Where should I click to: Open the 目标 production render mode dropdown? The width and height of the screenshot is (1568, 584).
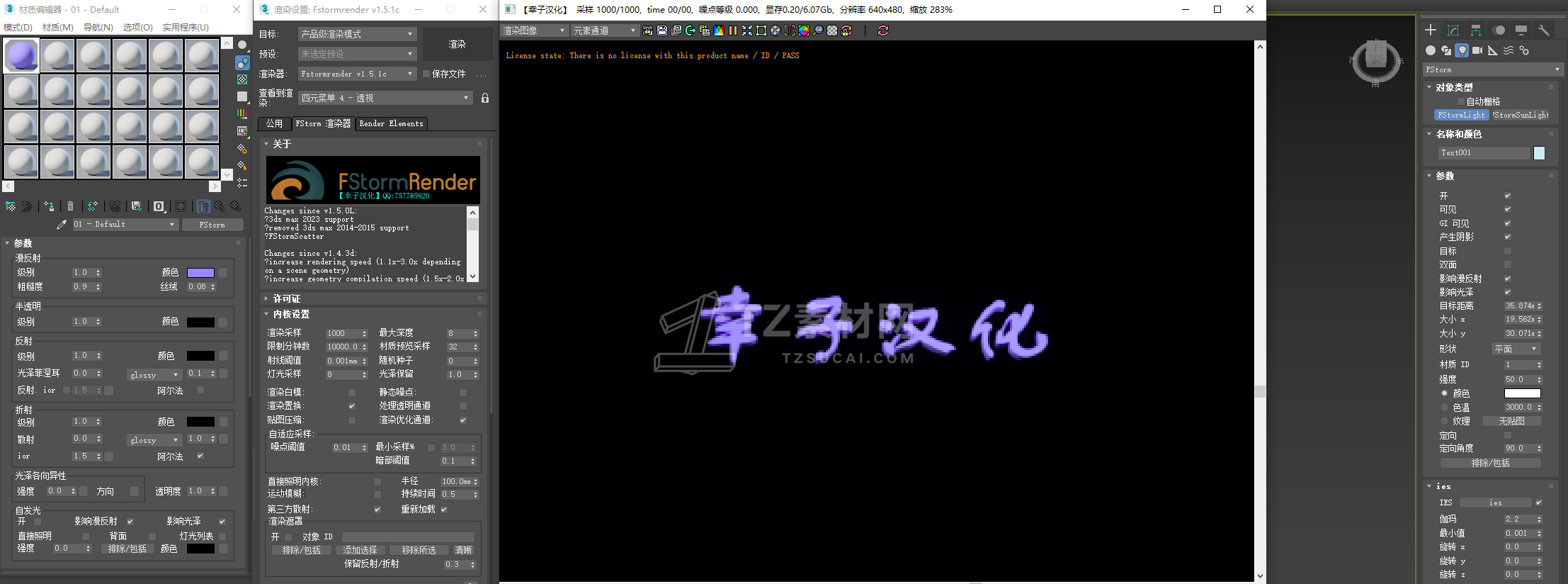tap(357, 34)
